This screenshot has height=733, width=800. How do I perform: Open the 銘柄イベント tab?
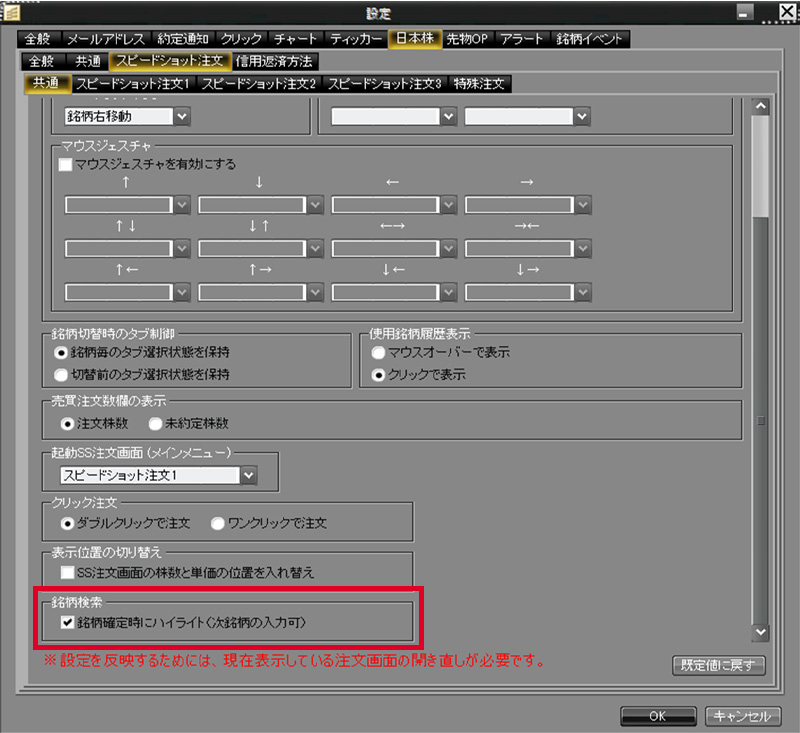point(589,39)
